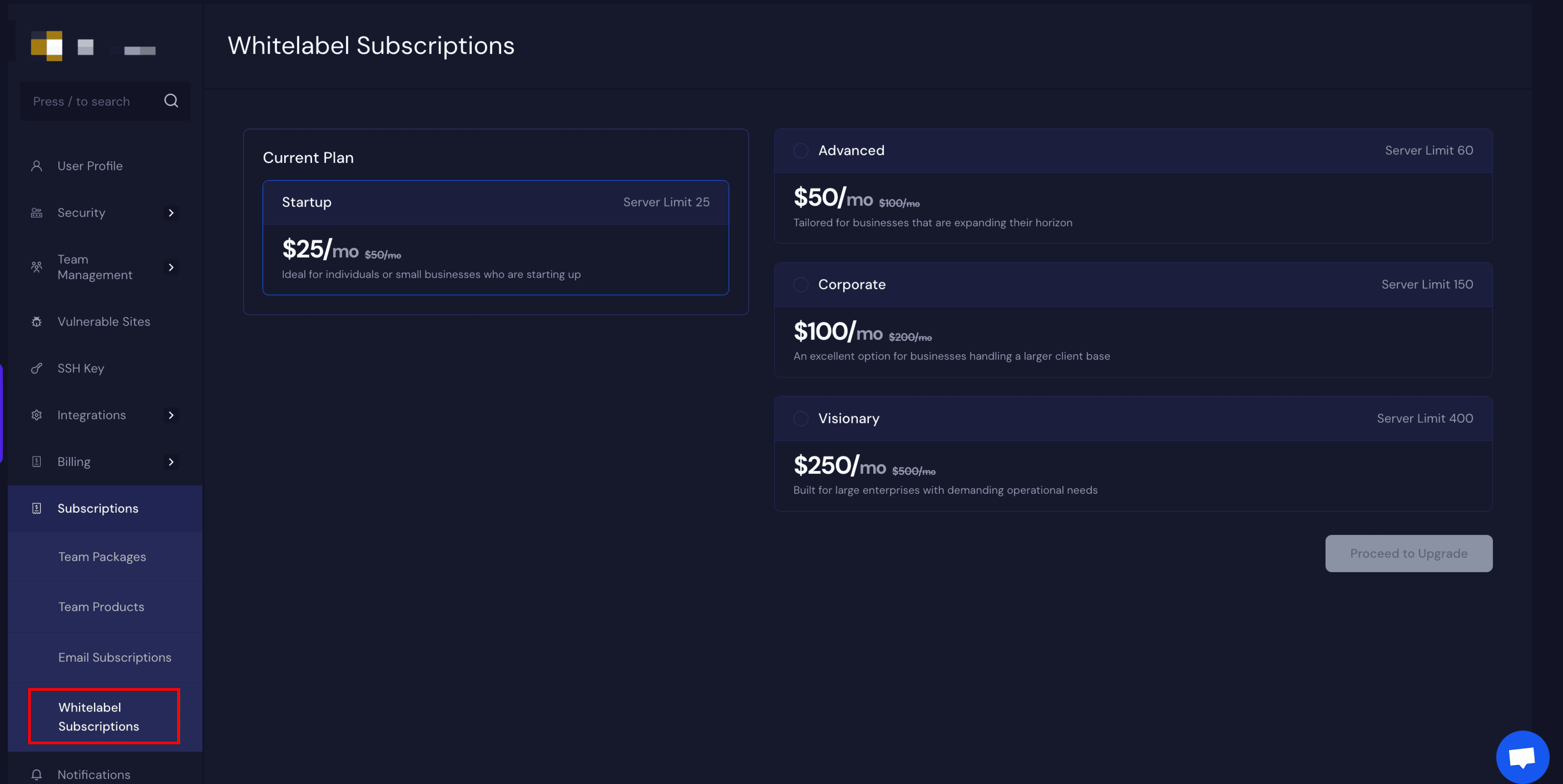Expand the Team Management submenu chevron

171,267
